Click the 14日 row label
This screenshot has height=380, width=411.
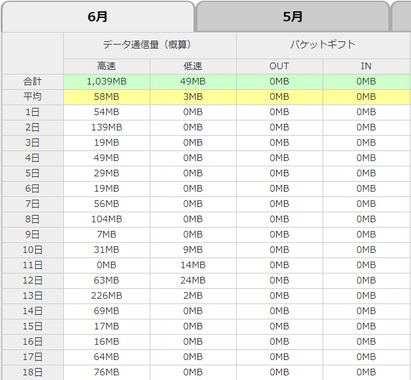click(33, 311)
